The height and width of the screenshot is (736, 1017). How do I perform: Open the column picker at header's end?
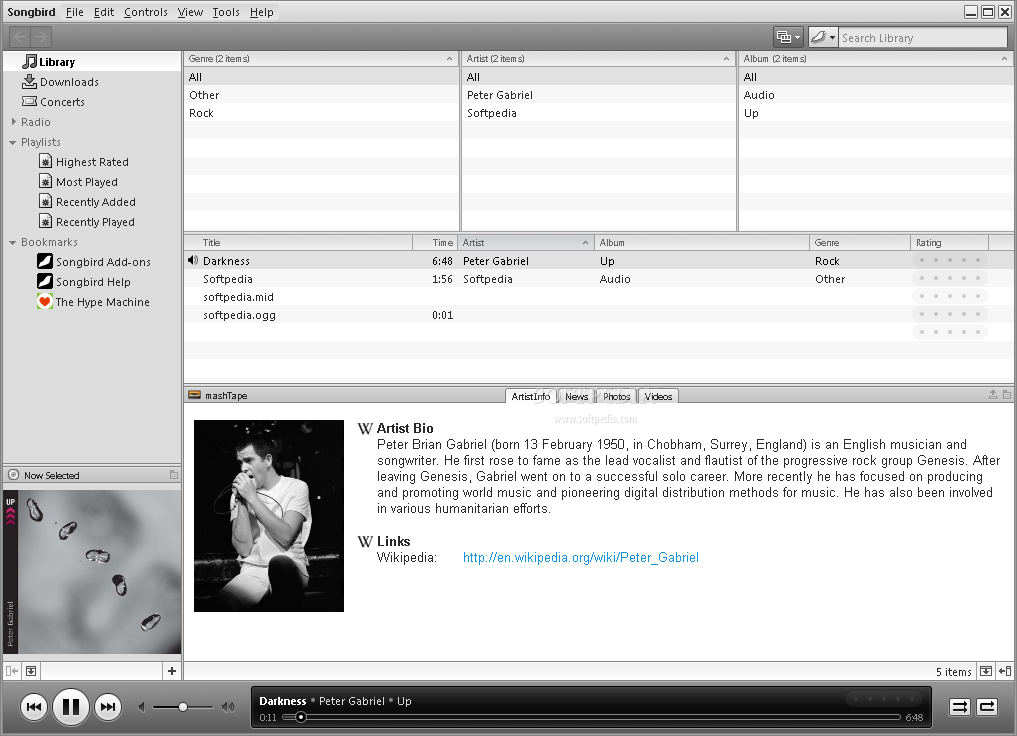coord(1001,243)
